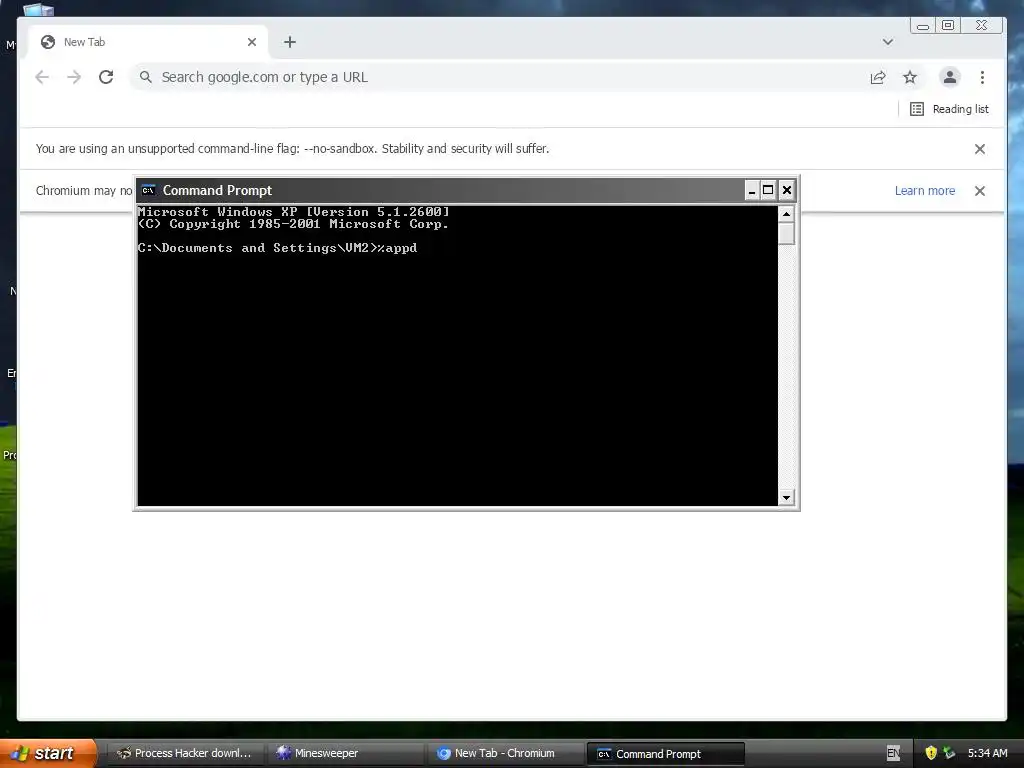Click the 5:34 AM clock
1024x768 pixels.
(x=987, y=753)
